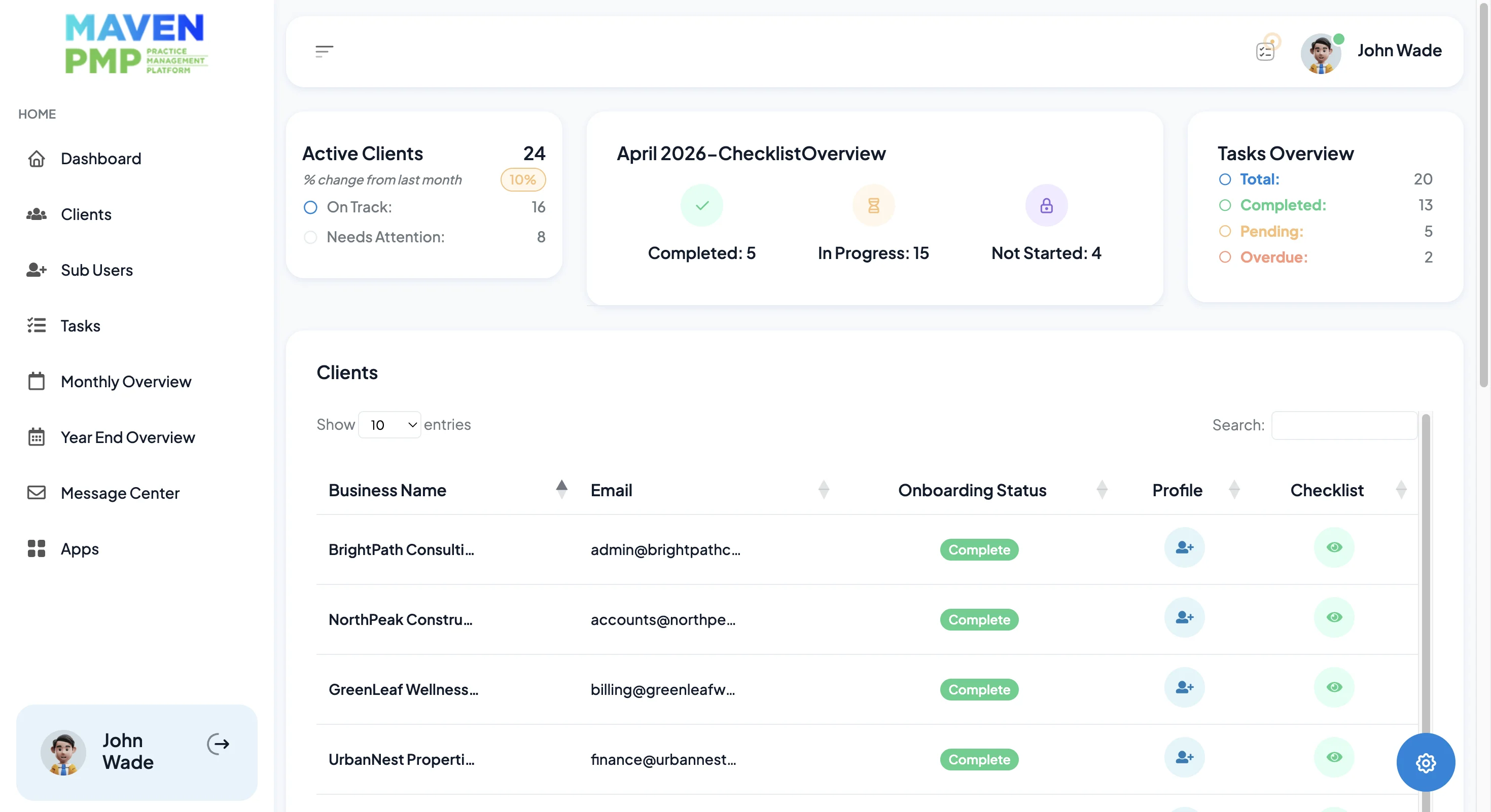Image resolution: width=1491 pixels, height=812 pixels.
Task: Click John Wade name in top header
Action: coord(1399,50)
